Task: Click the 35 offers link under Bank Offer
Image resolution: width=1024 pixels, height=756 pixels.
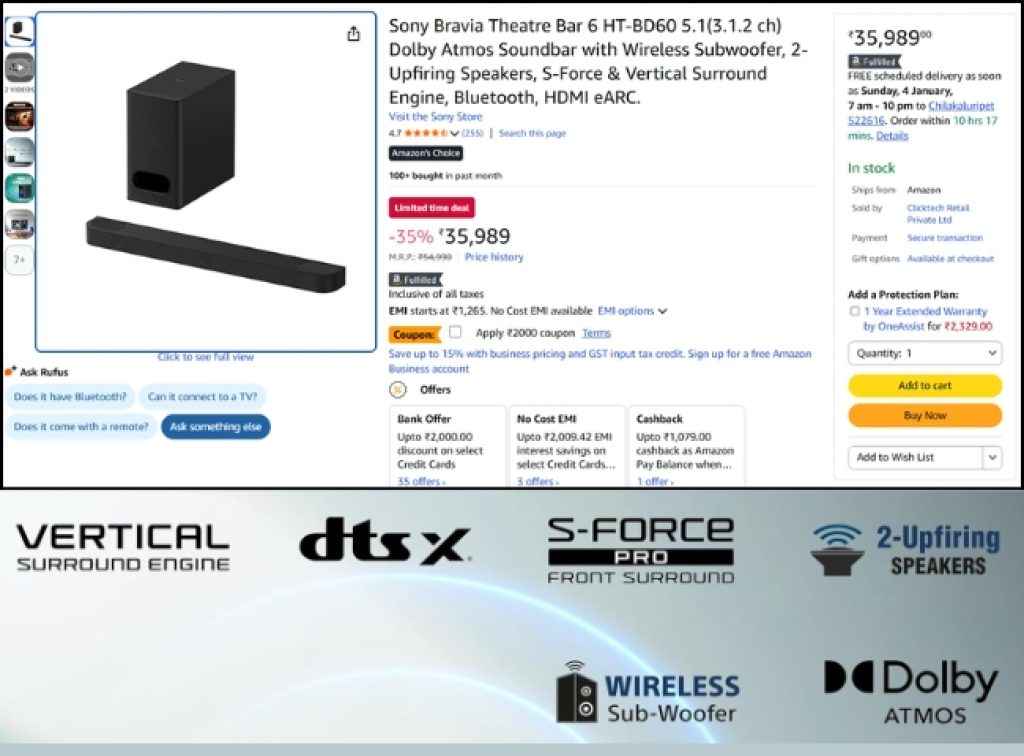Action: click(x=421, y=481)
